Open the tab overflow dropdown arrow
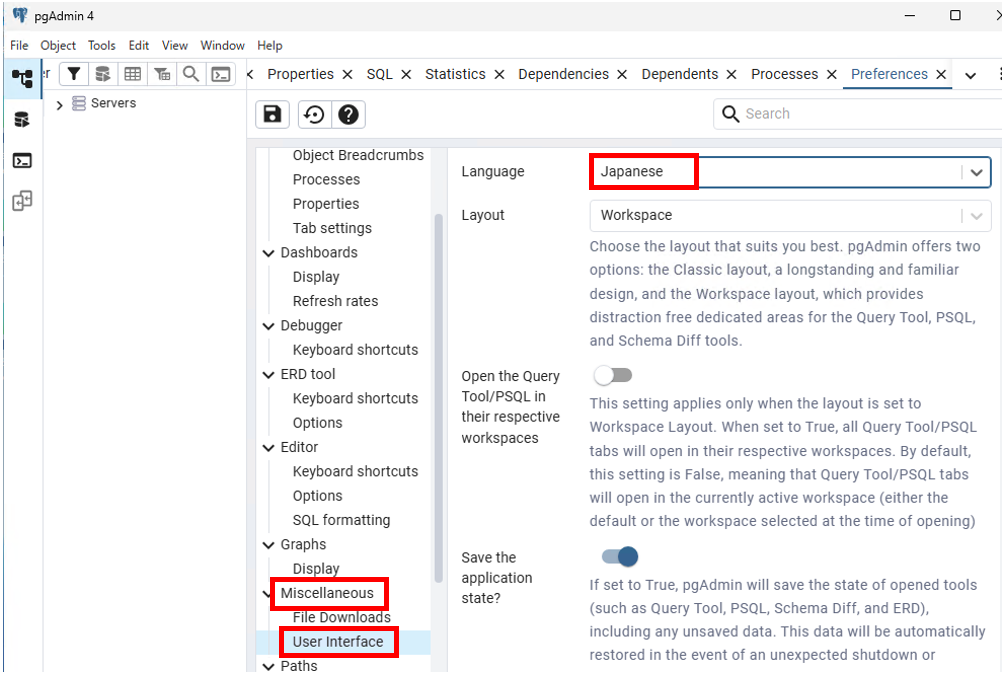The height and width of the screenshot is (677, 1007). pyautogui.click(x=970, y=75)
